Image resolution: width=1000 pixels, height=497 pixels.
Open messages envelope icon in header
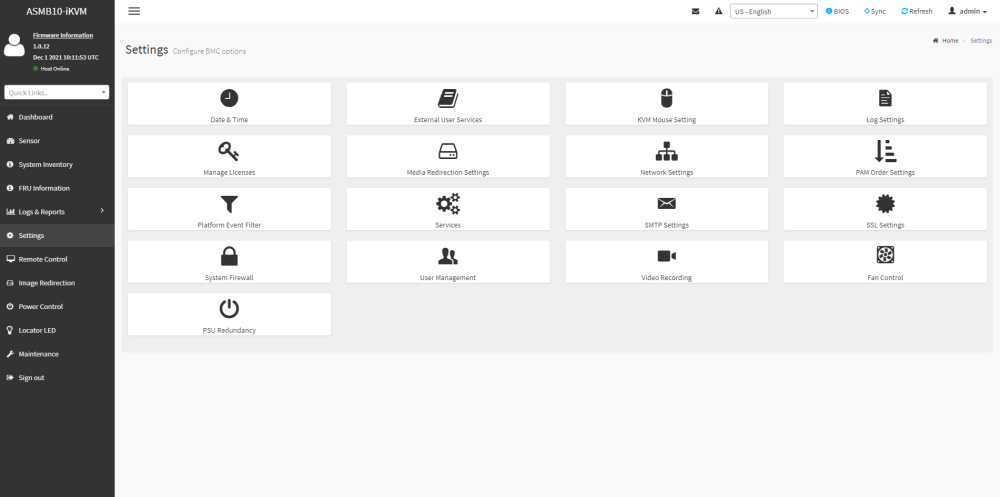[695, 11]
